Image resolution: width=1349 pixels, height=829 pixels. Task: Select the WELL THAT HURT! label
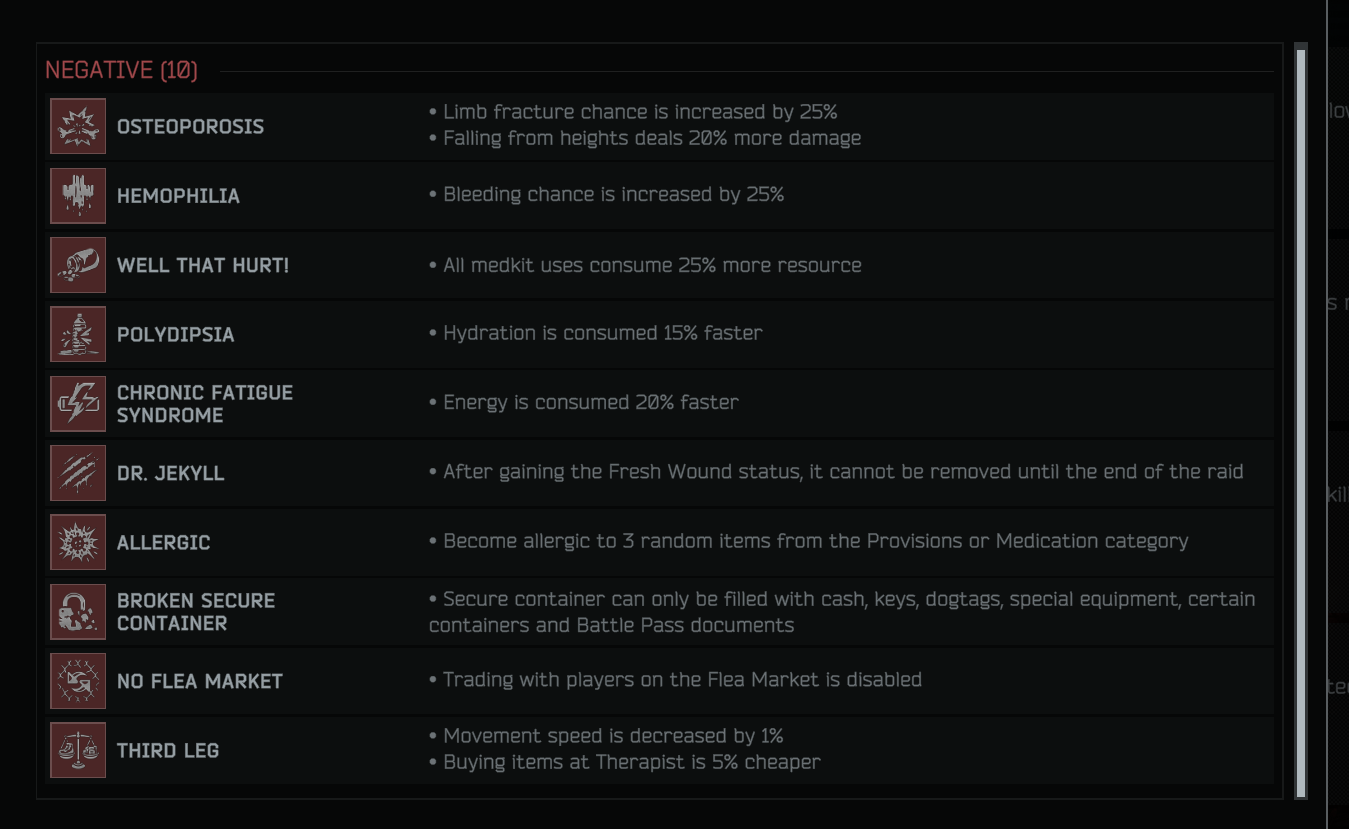tap(203, 266)
